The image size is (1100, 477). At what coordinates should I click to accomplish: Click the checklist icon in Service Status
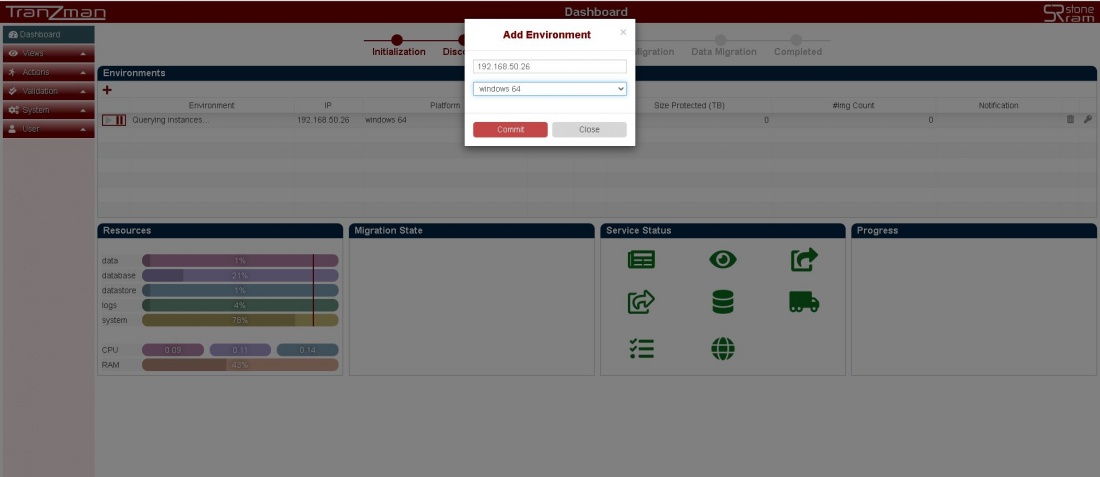pyautogui.click(x=641, y=348)
